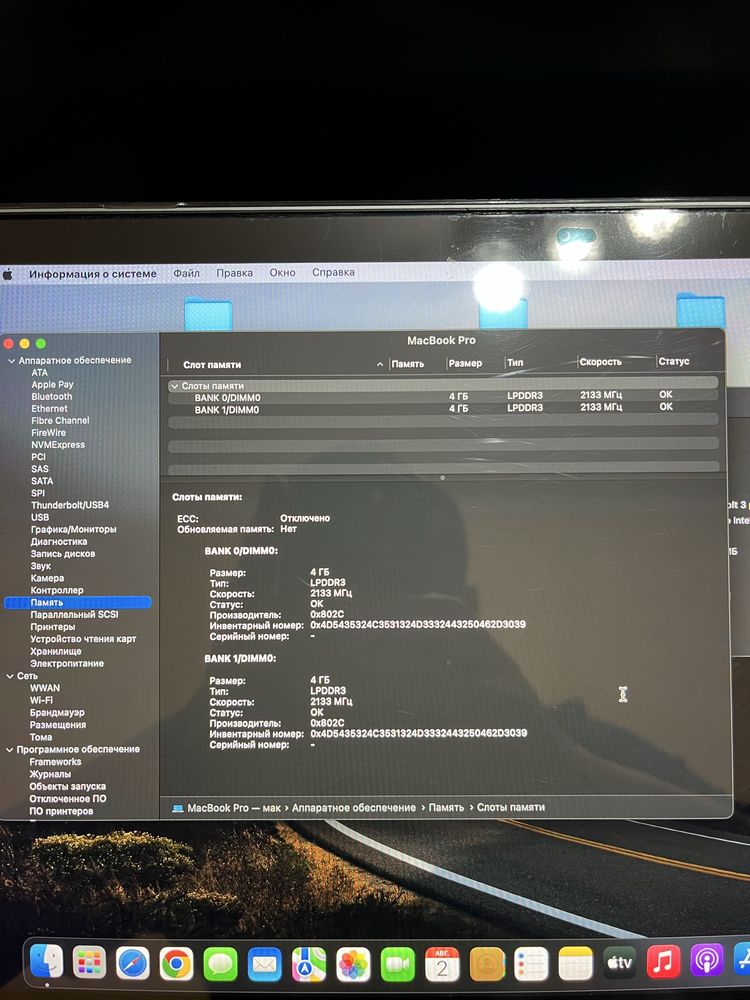750x1000 pixels.
Task: Click Память in the bottom path bar
Action: coord(446,808)
